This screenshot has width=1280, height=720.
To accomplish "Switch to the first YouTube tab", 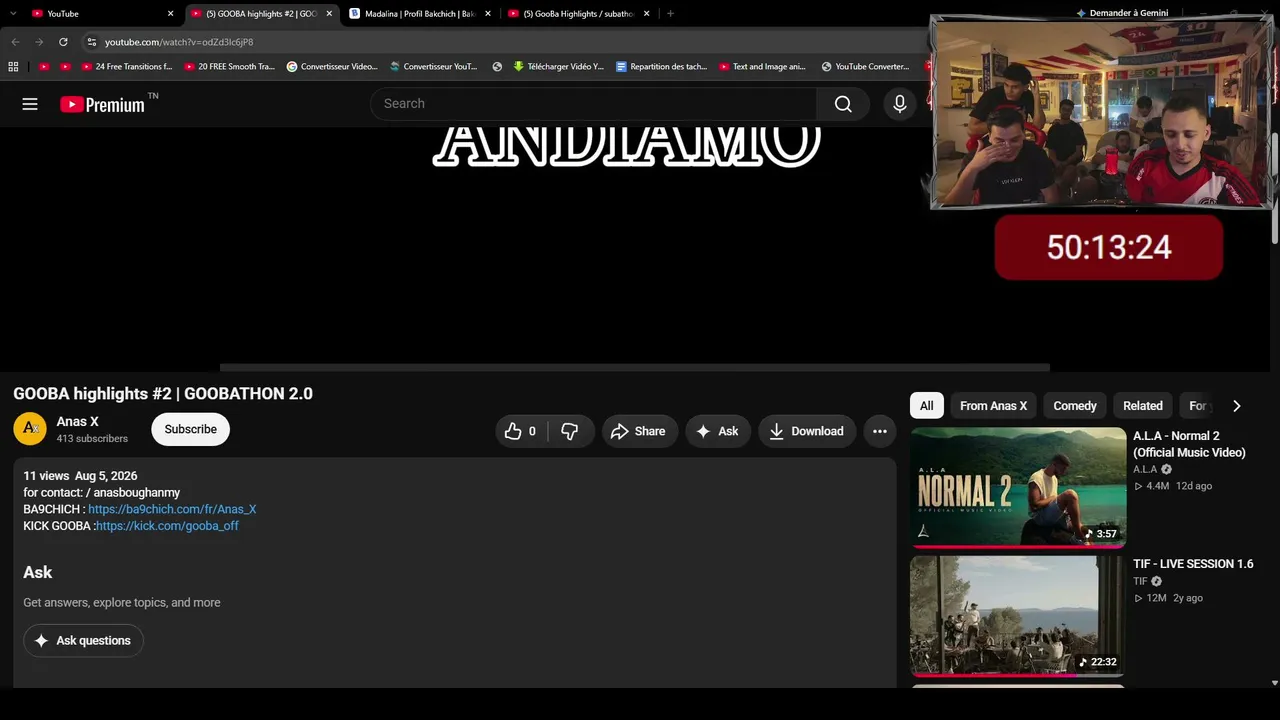I will coord(102,14).
